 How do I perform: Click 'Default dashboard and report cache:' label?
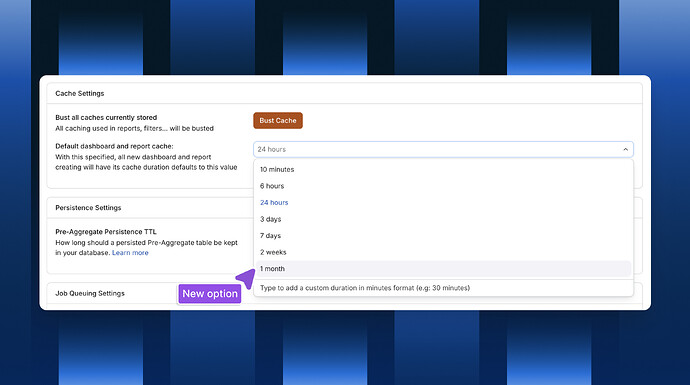coord(114,146)
